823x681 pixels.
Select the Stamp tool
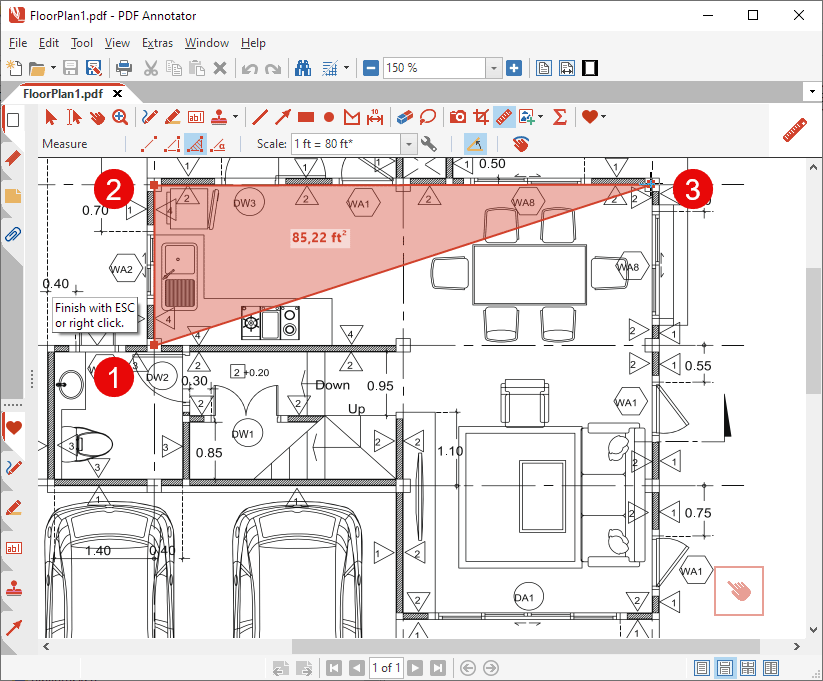click(221, 117)
